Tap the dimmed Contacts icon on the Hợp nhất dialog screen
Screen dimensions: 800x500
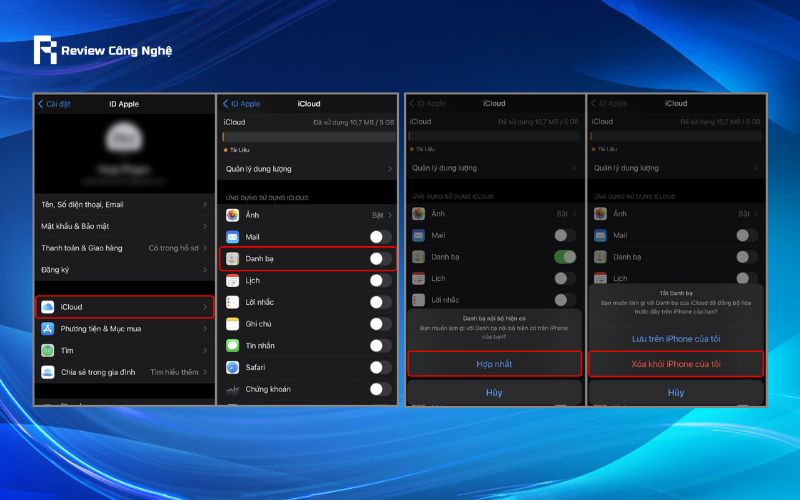click(418, 257)
